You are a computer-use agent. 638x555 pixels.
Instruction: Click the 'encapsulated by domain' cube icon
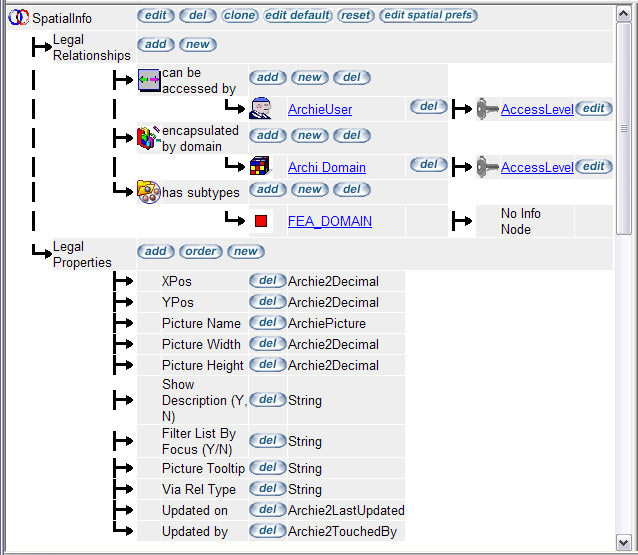click(149, 137)
